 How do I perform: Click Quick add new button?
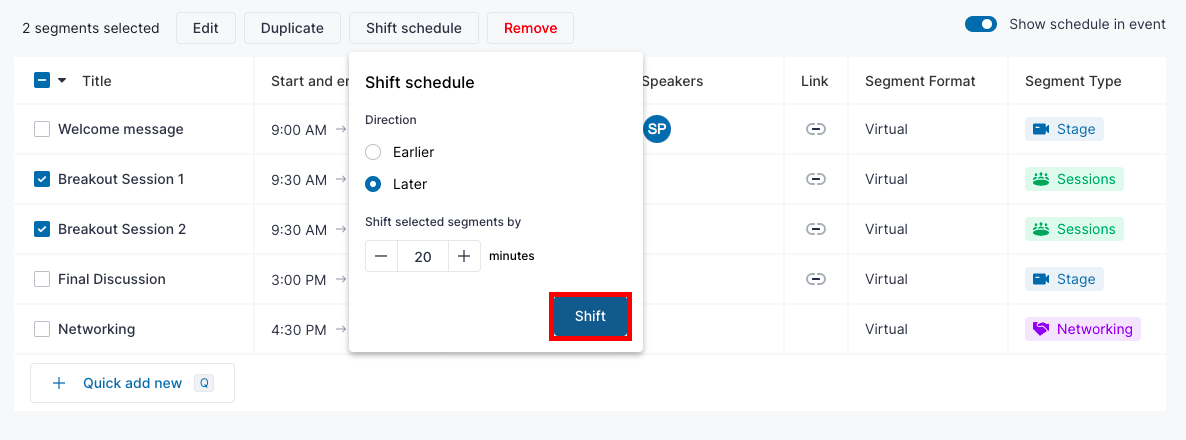[x=132, y=383]
